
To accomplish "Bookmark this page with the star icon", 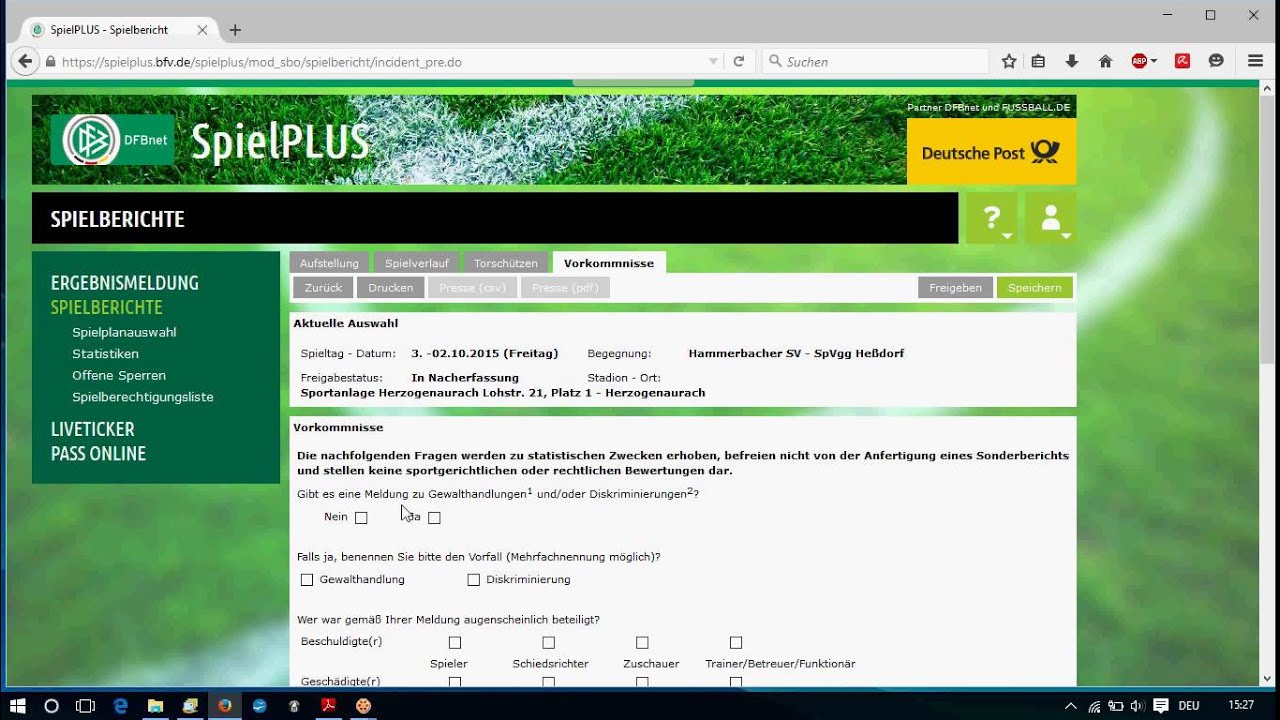I will (x=1009, y=61).
